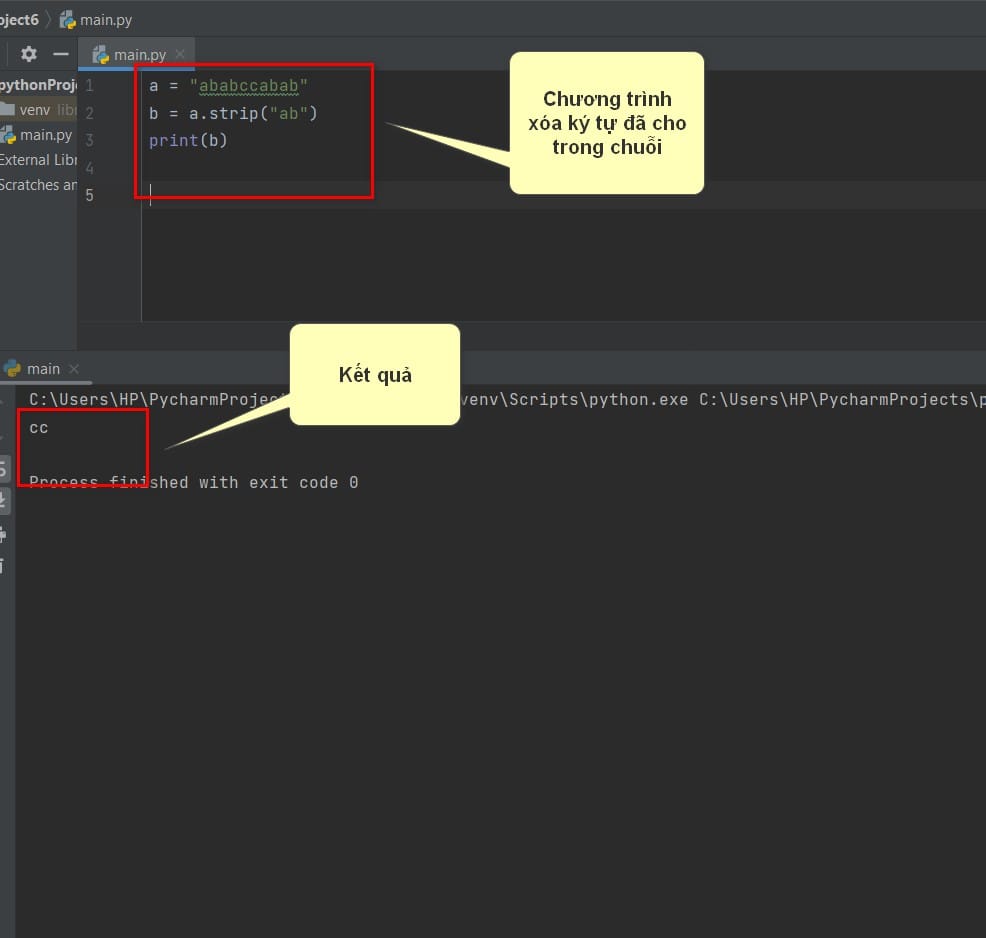The image size is (986, 938).
Task: Close the main run tab
Action: click(74, 369)
